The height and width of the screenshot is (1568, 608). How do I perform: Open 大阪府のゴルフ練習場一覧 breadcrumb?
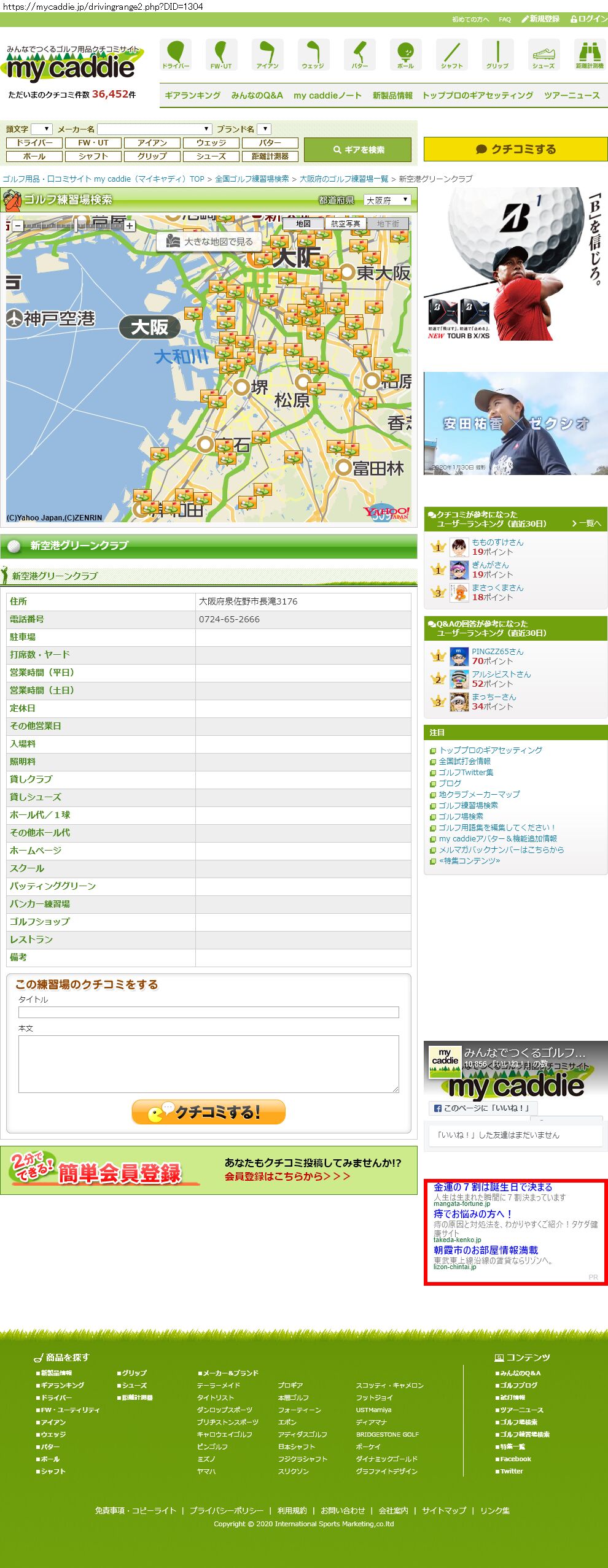coord(344,179)
